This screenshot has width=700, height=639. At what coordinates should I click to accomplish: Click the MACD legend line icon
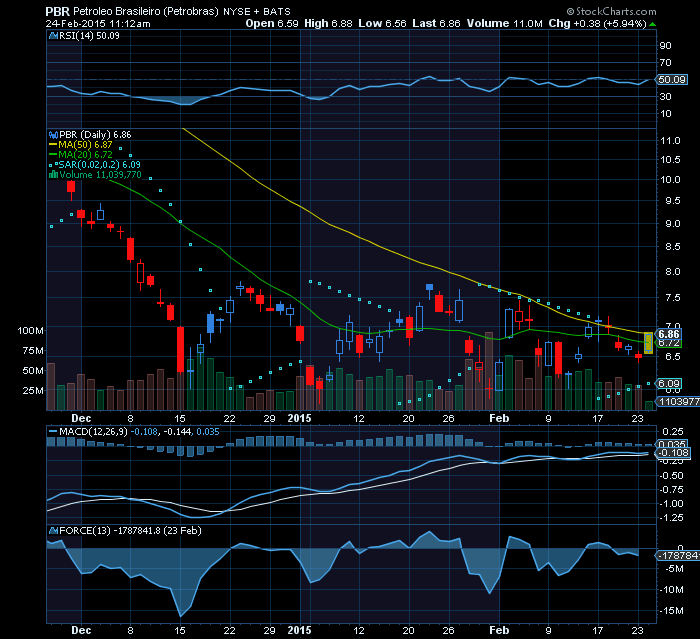(53, 432)
